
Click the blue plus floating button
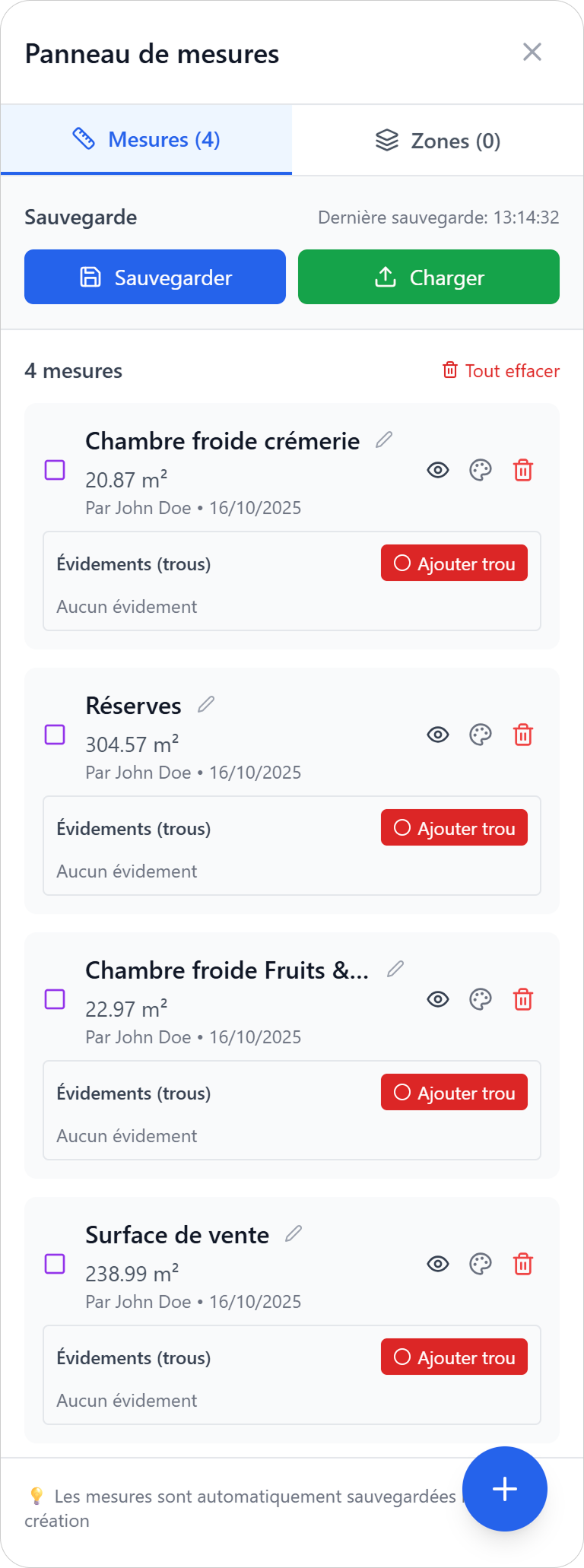505,1488
